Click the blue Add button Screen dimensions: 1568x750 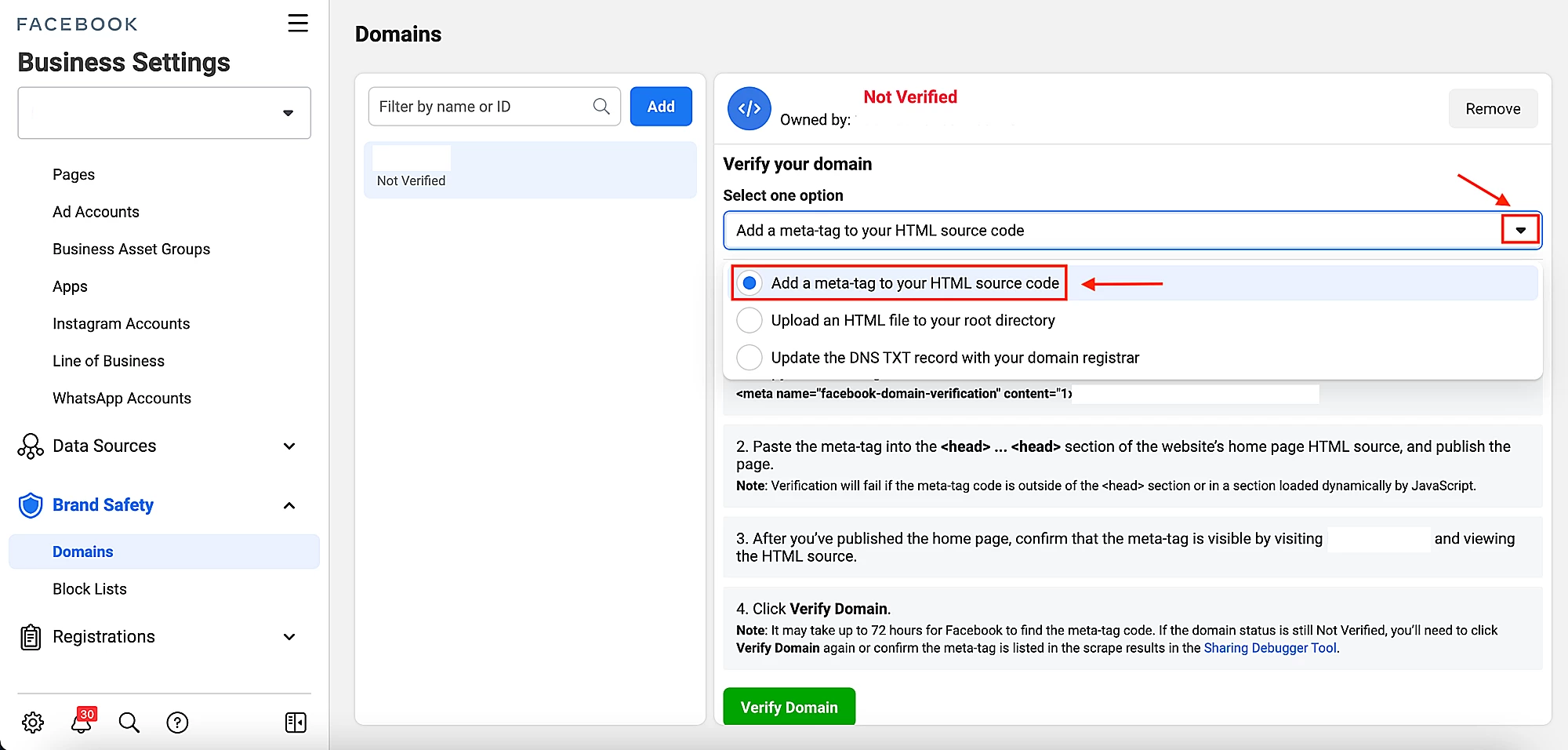pyautogui.click(x=661, y=107)
